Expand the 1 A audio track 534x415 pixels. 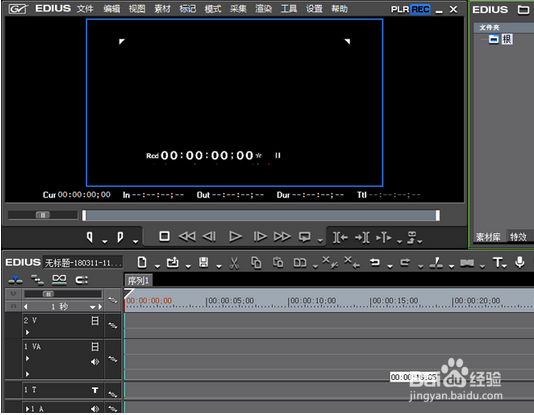tap(28, 409)
